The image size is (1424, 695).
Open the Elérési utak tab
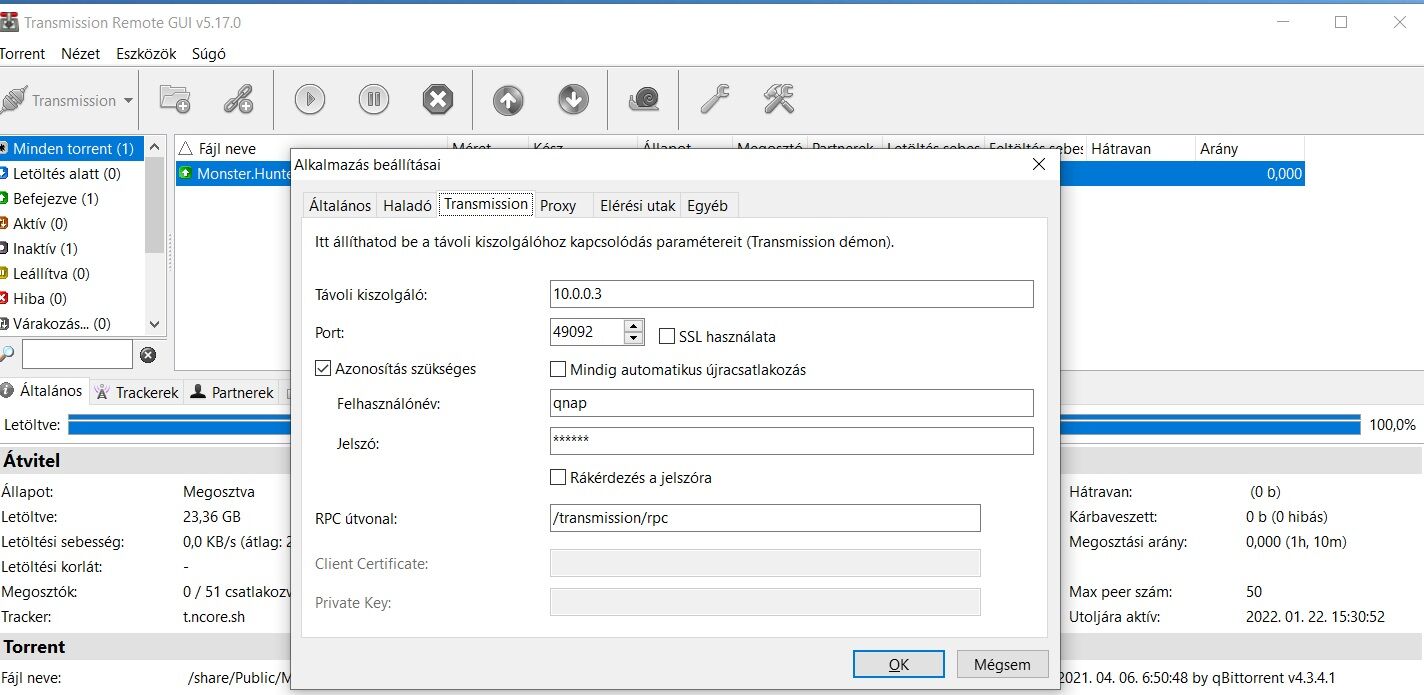638,206
